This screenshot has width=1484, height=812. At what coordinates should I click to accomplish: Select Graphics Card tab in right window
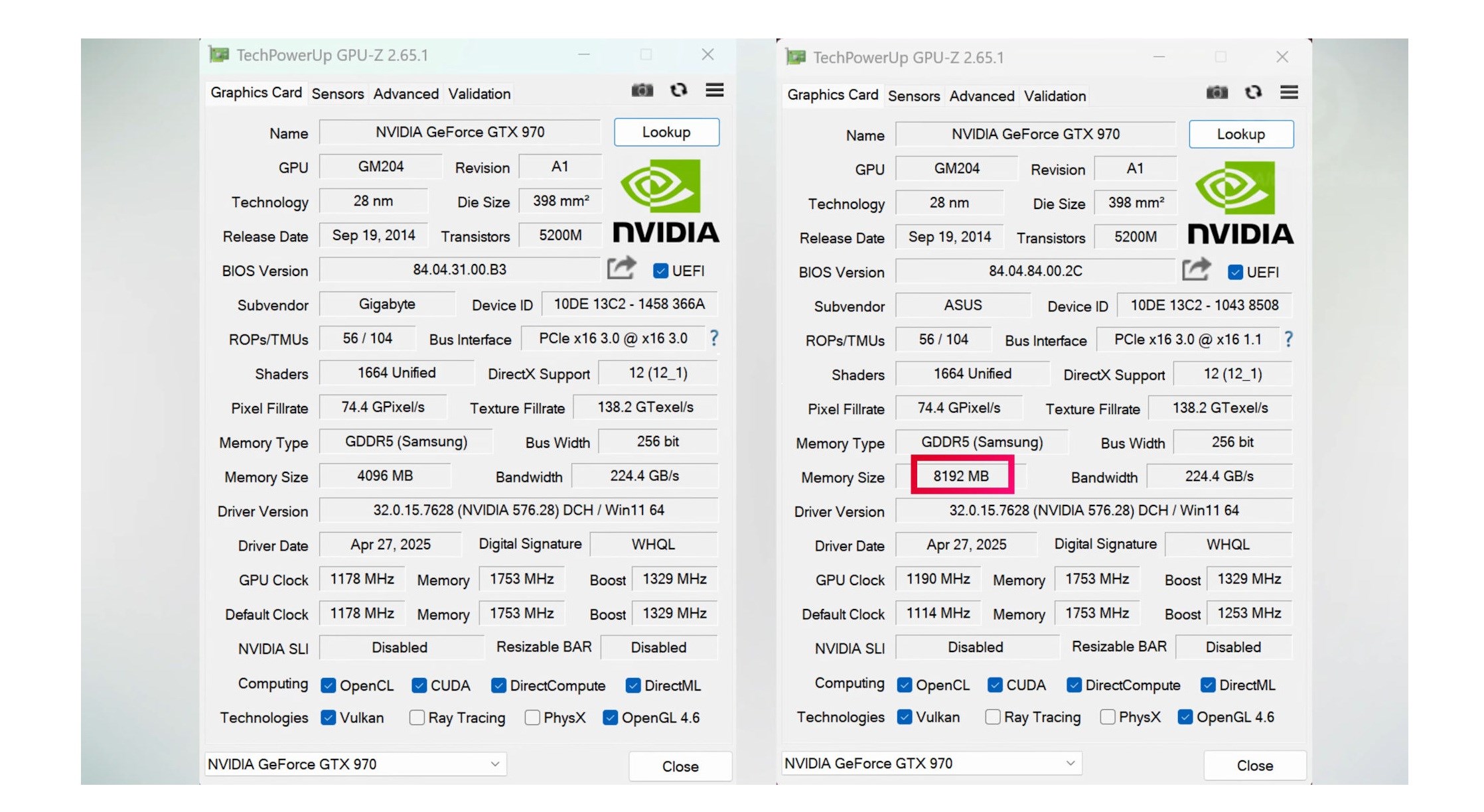[833, 94]
